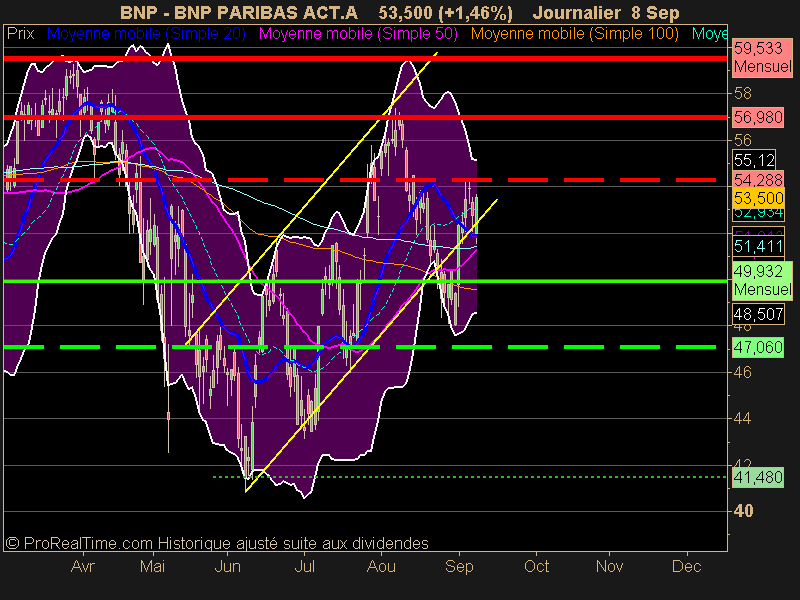Select the 51,411 moving average value label

(x=758, y=246)
